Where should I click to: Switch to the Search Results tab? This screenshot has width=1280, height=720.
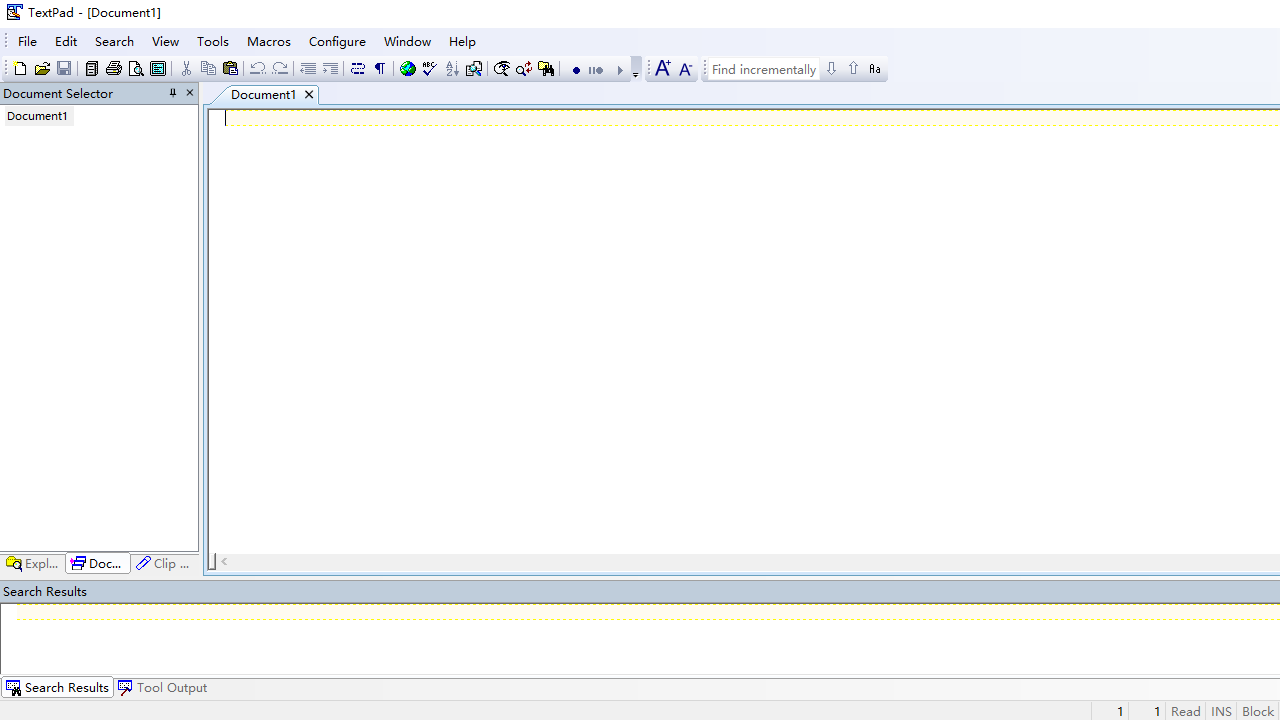point(57,687)
